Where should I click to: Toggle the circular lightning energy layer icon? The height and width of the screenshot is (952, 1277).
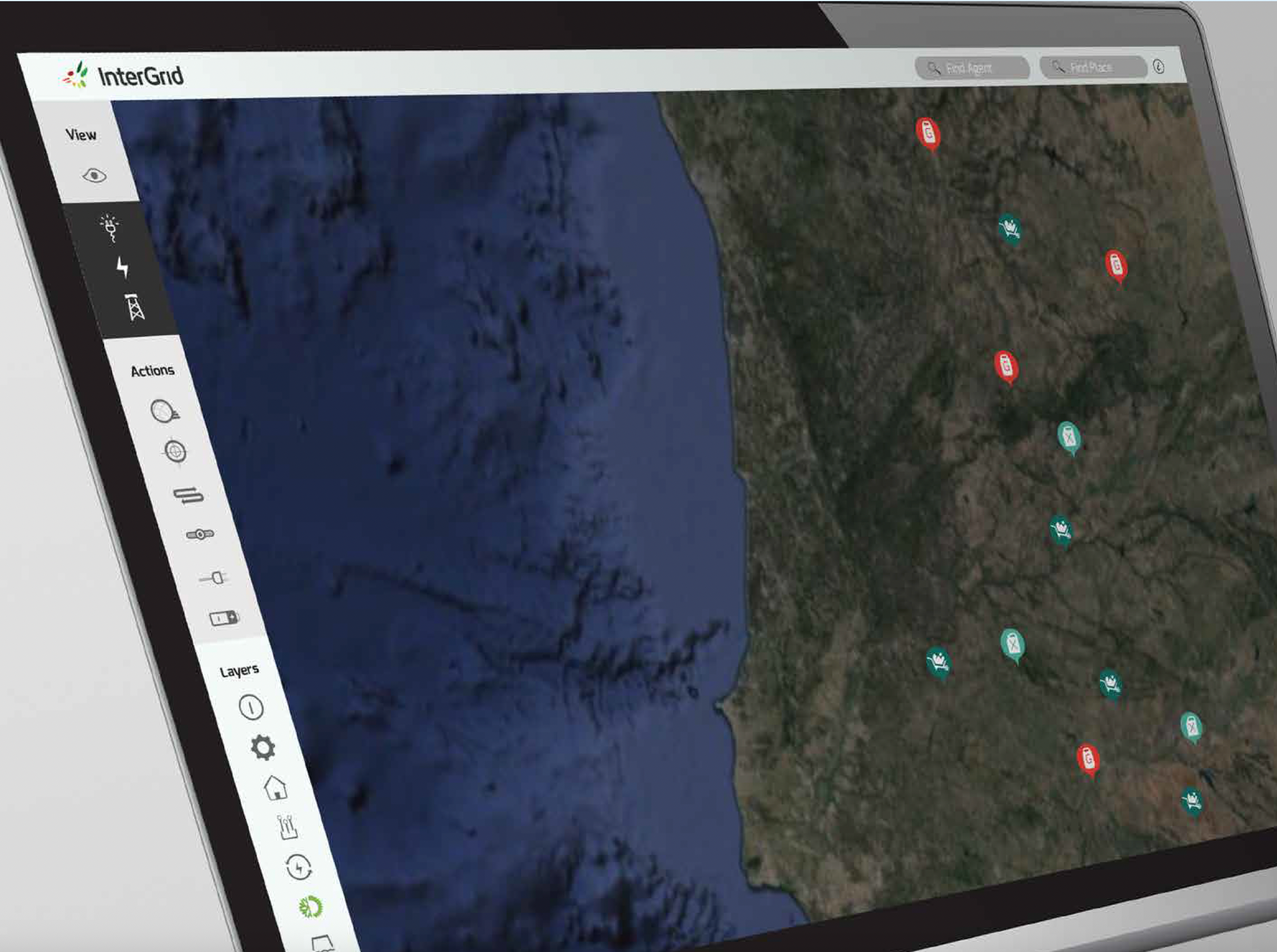click(x=299, y=867)
